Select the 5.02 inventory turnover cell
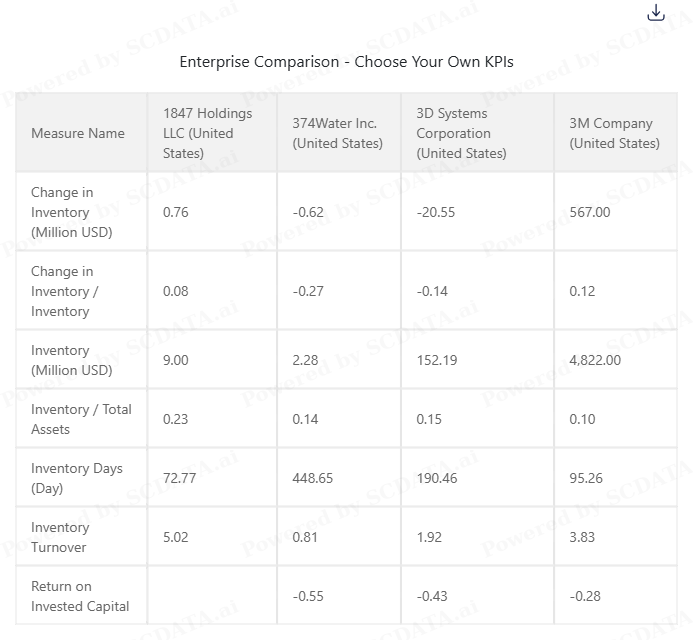This screenshot has height=640, width=693. [x=175, y=537]
